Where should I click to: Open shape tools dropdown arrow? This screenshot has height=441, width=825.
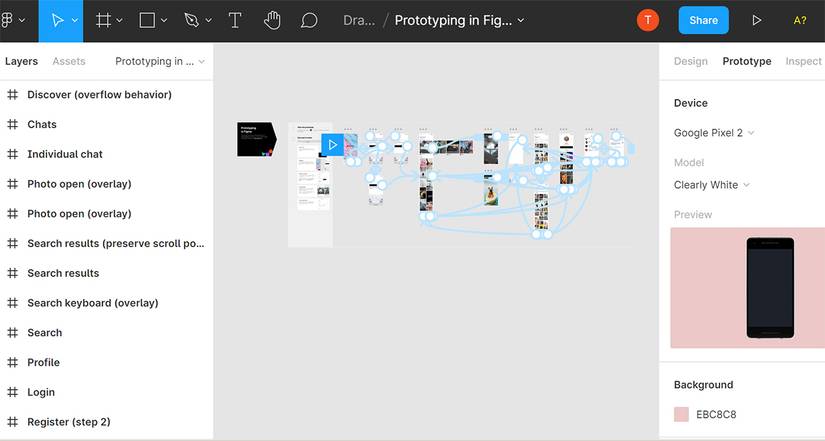(164, 21)
